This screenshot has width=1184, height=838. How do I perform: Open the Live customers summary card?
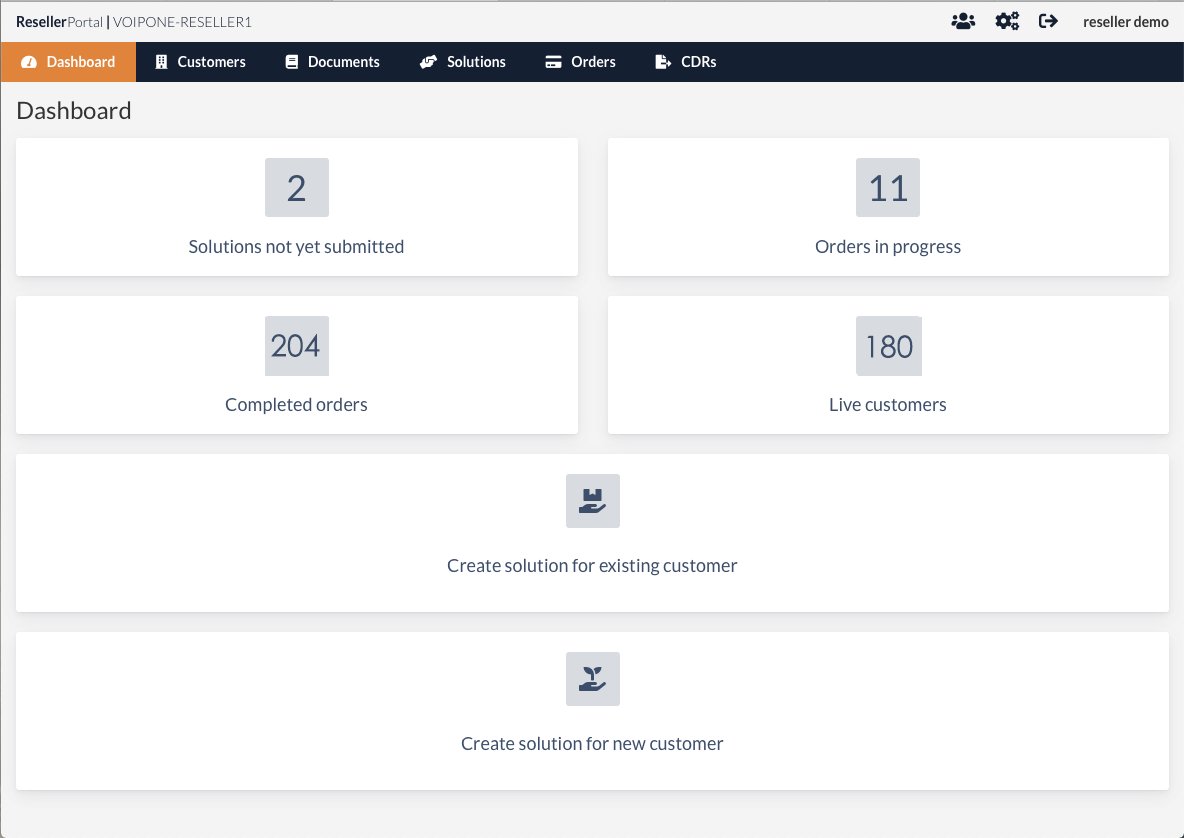click(x=888, y=365)
